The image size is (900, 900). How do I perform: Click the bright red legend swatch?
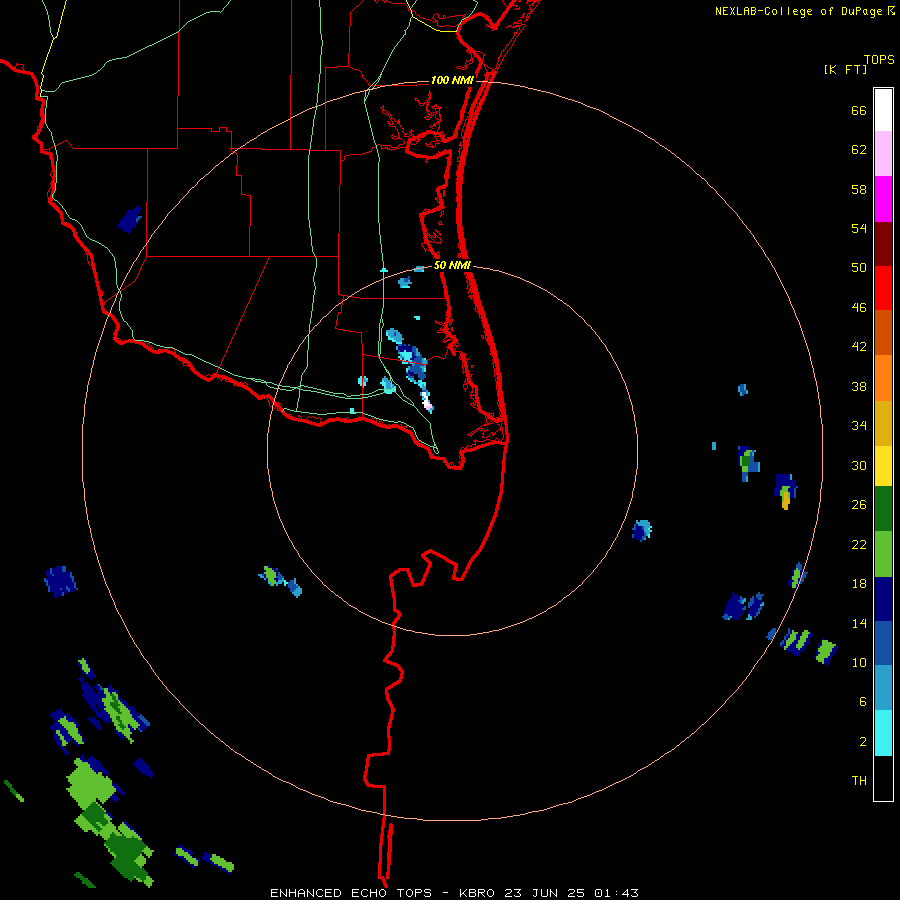tap(883, 288)
